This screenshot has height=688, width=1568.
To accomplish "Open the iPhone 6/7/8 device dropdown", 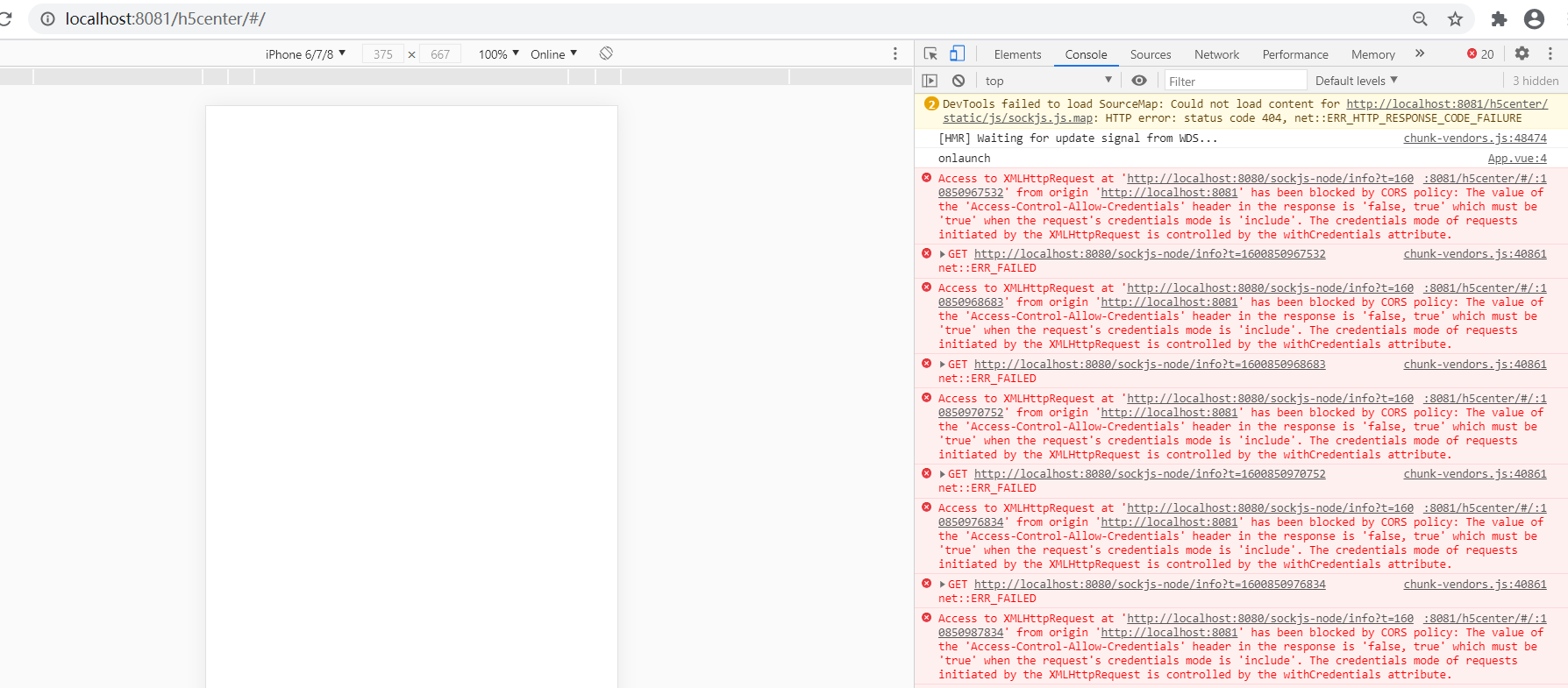I will coord(305,54).
